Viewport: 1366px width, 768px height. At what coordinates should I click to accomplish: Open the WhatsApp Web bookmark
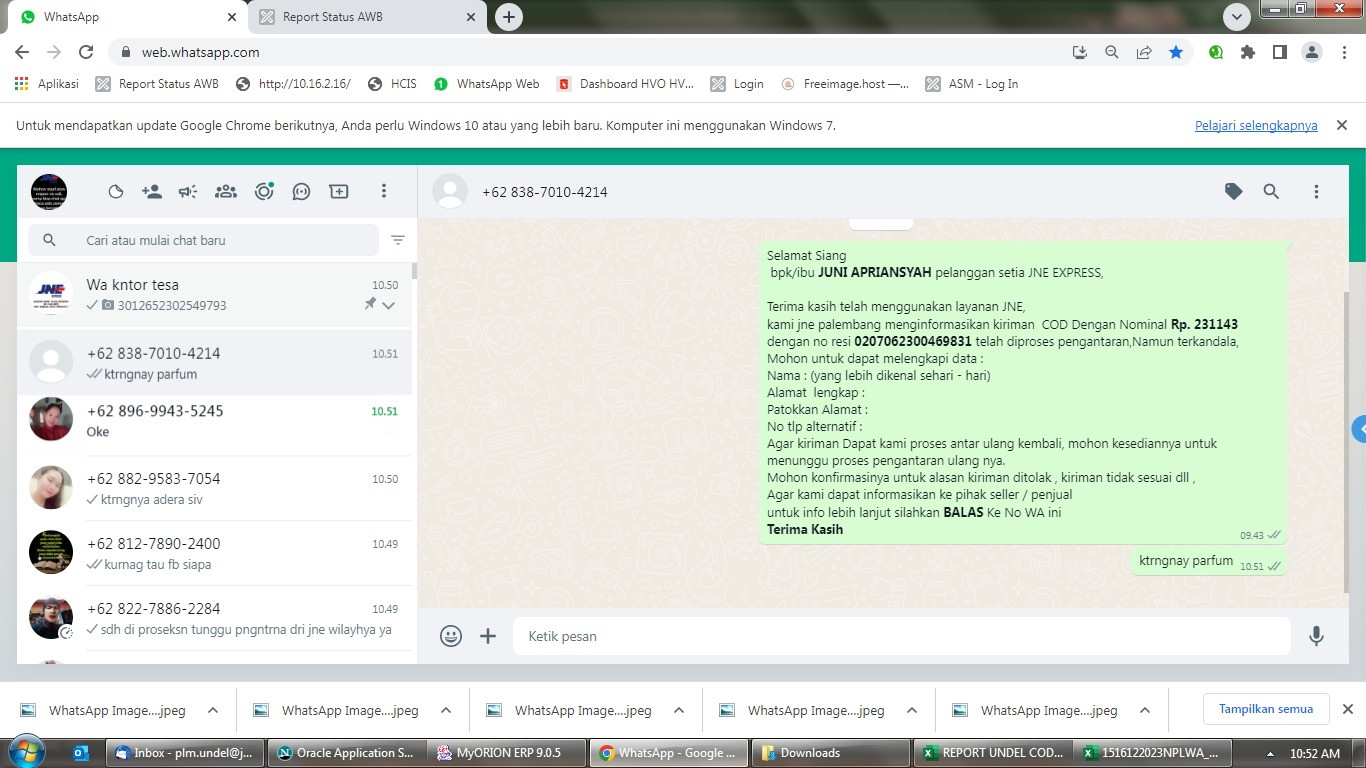(486, 84)
